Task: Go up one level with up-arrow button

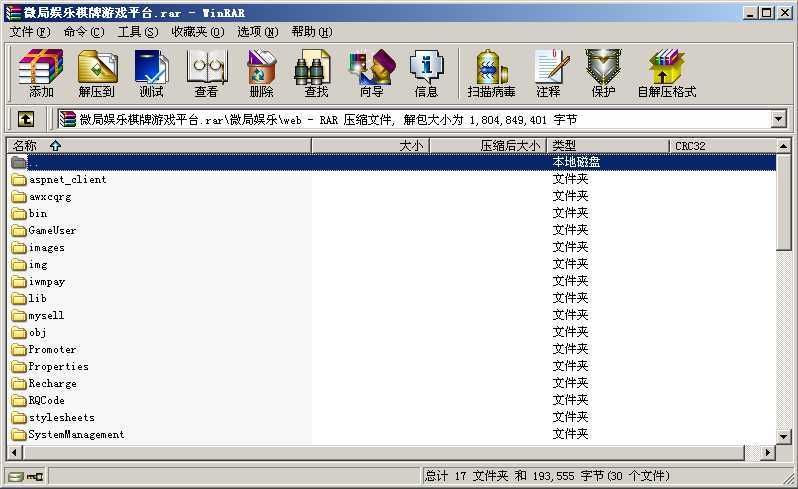Action: 26,120
